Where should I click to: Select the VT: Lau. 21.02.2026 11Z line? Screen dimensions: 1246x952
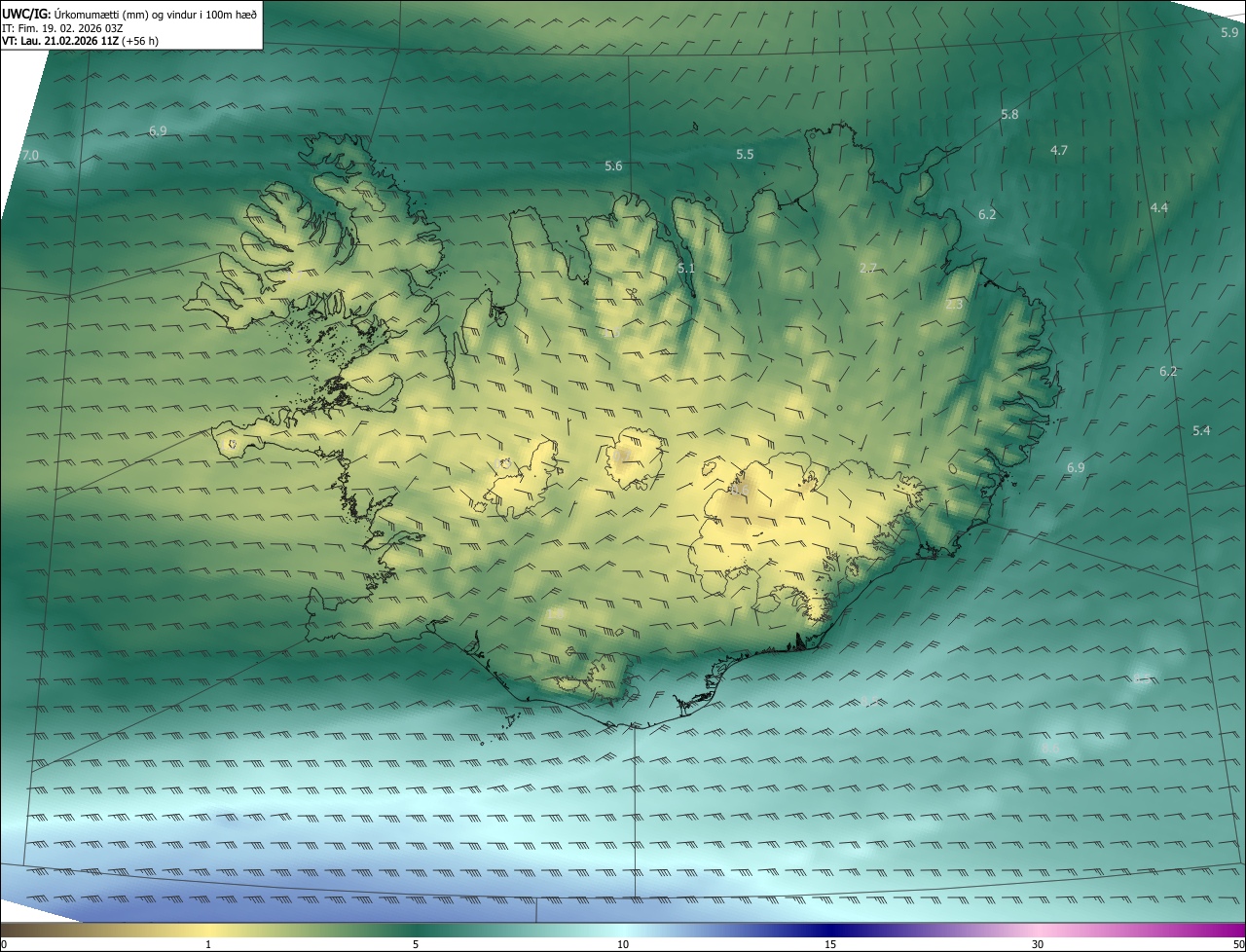[80, 41]
